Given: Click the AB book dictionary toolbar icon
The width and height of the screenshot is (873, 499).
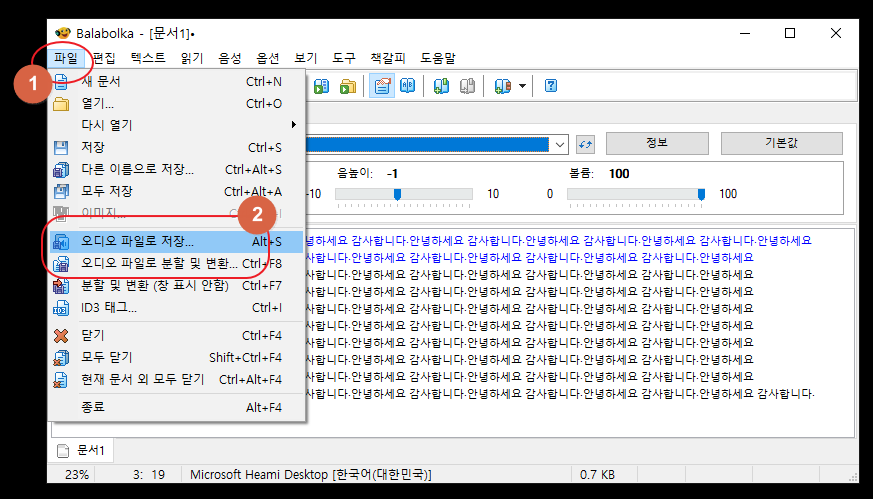Looking at the screenshot, I should [408, 86].
